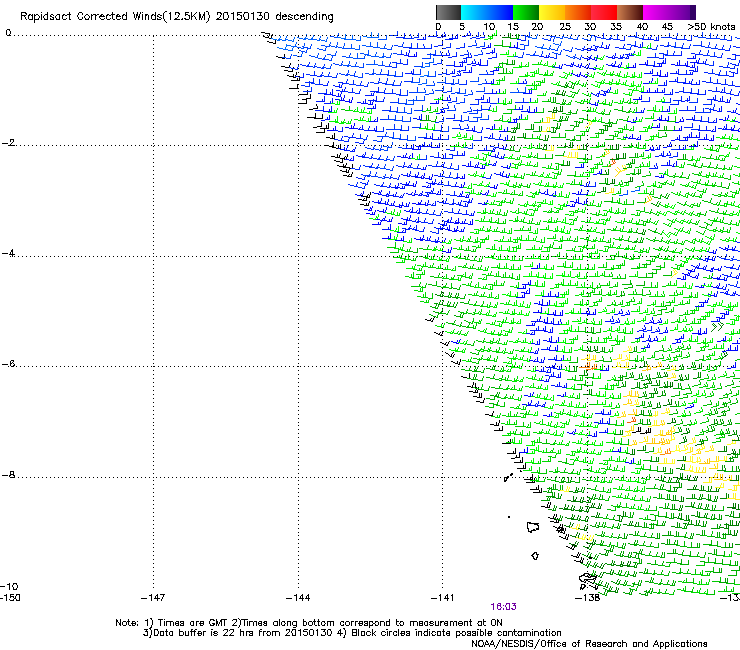Screen dimensions: 740x650
Task: Click the '15' legend scale label
Action: [513, 26]
